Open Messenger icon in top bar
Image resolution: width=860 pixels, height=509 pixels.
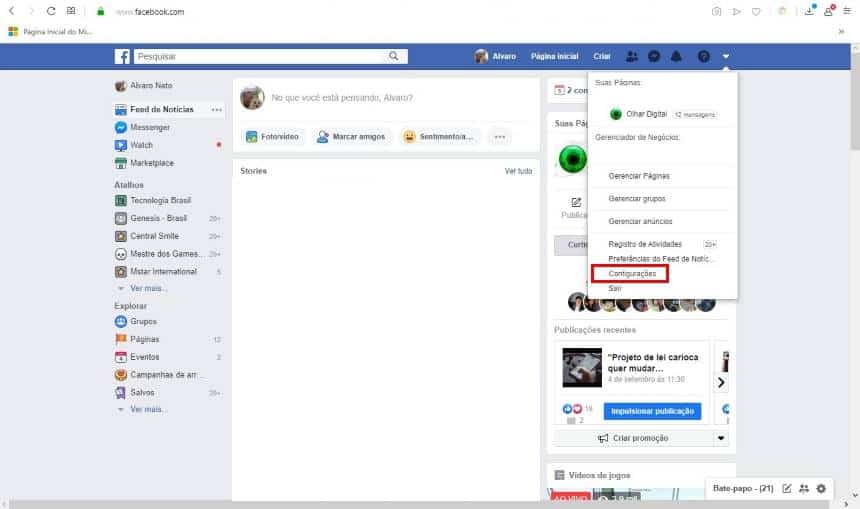654,56
